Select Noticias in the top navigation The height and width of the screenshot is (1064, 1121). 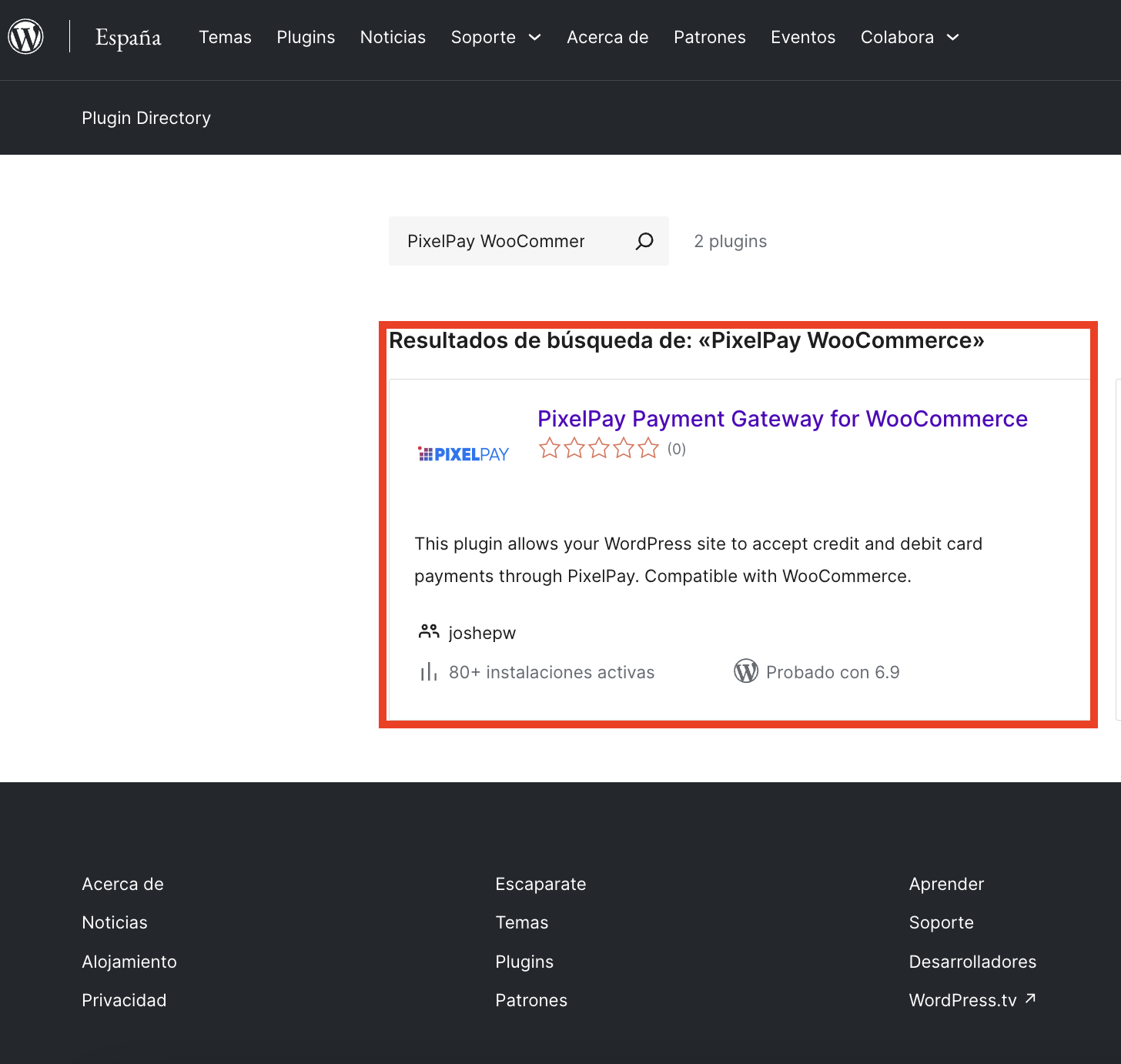(x=393, y=37)
